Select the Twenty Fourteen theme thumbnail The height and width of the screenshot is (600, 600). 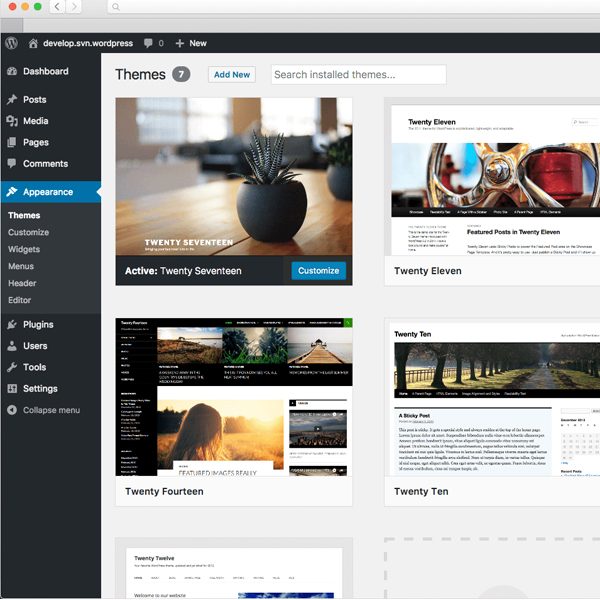[x=234, y=396]
